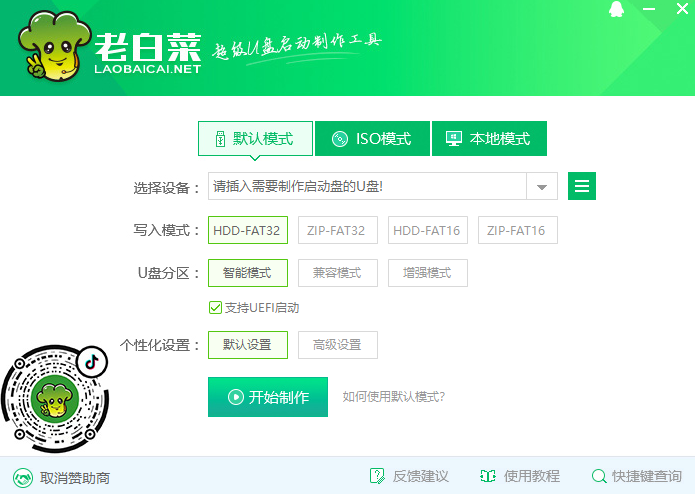Click the 选择设备 label
The image size is (695, 494).
click(166, 188)
